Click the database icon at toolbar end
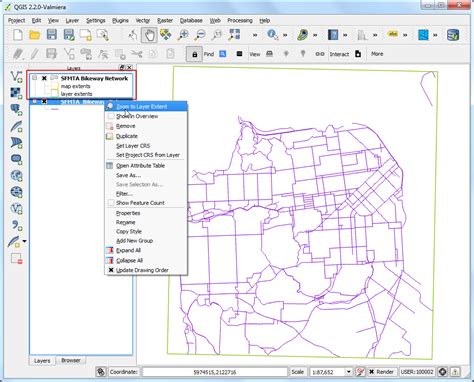 453,35
